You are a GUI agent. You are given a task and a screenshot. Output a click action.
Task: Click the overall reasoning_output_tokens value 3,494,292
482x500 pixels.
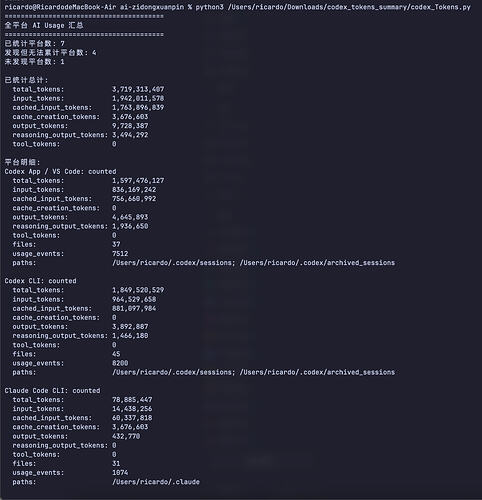point(130,135)
